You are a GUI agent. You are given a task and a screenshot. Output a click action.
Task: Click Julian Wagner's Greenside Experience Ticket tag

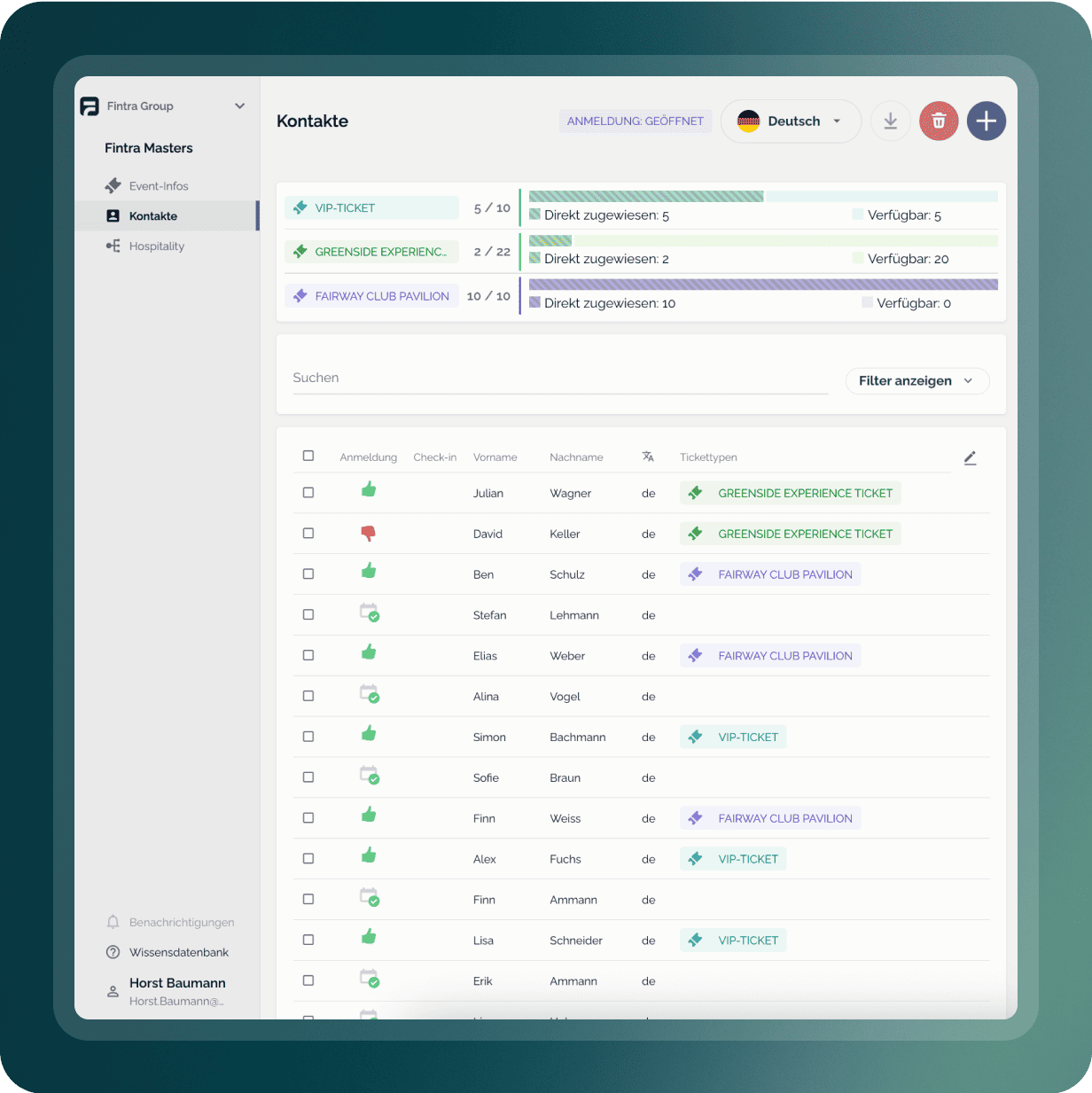pos(791,493)
